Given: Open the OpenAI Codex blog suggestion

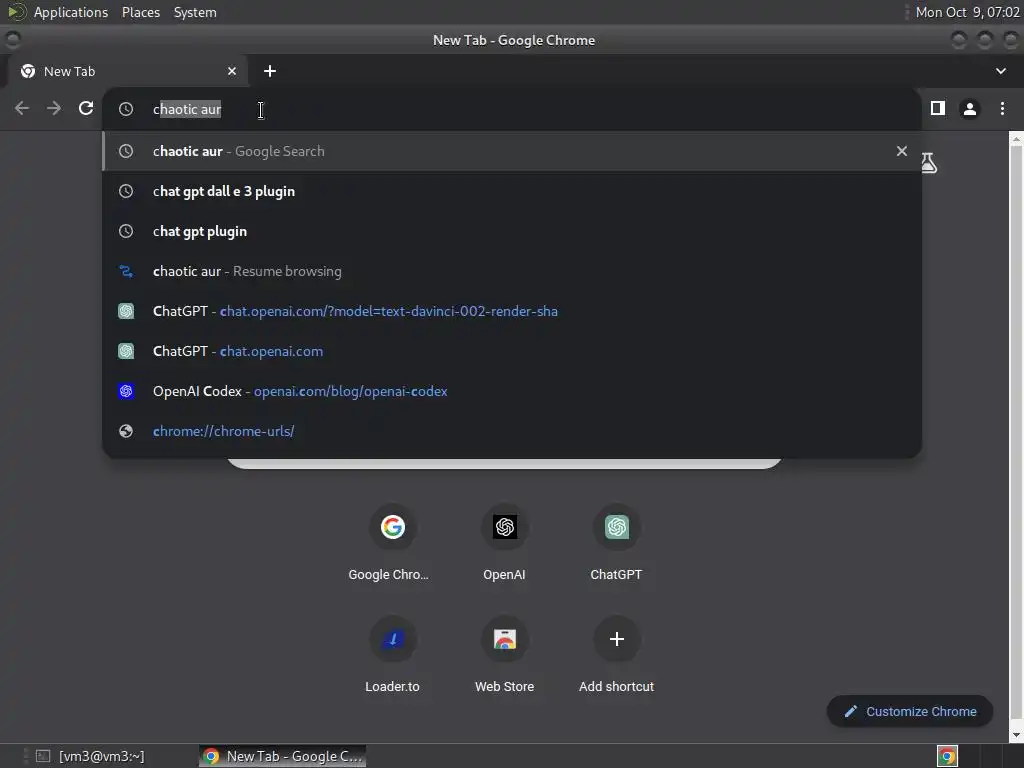Looking at the screenshot, I should 512,391.
